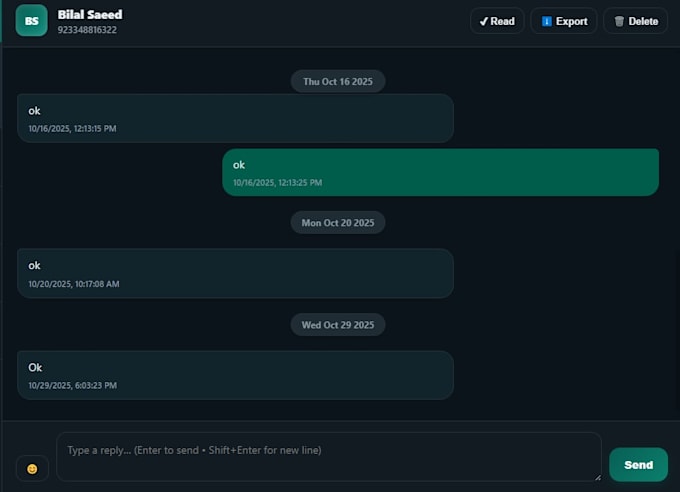This screenshot has height=492, width=680.
Task: Focus the 'Type a reply' text box
Action: [x=329, y=457]
